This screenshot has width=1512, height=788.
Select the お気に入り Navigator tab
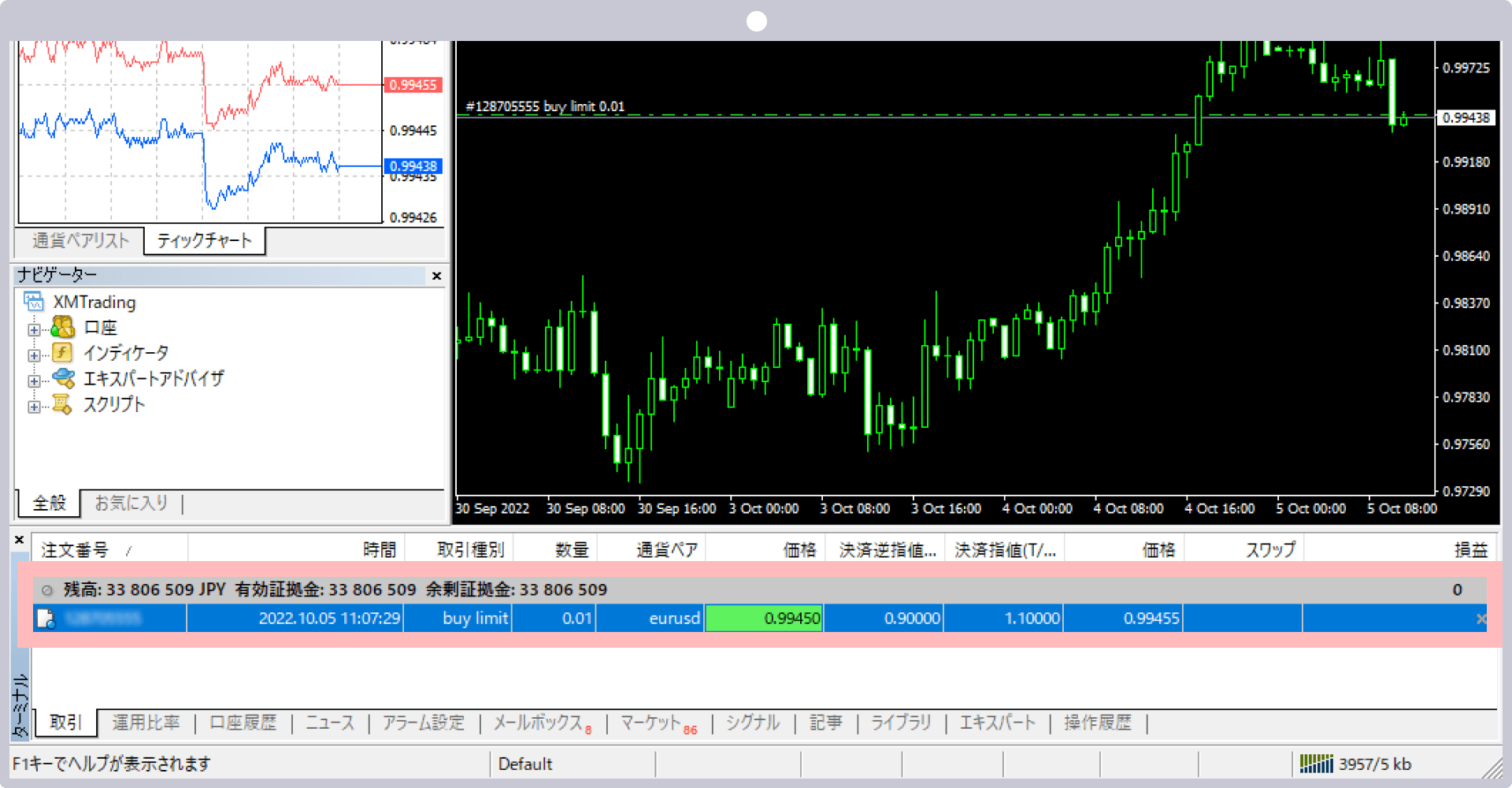[x=132, y=503]
